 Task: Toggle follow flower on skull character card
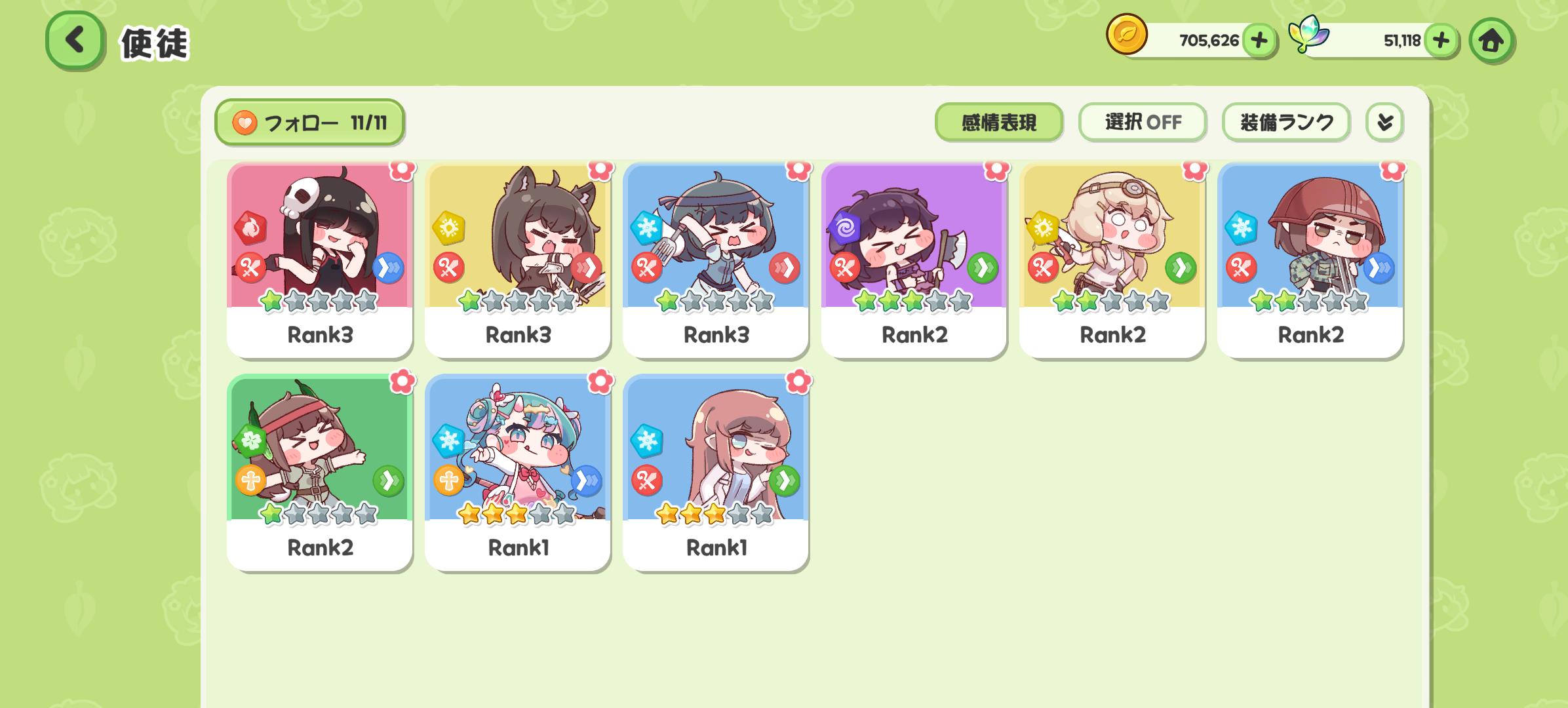[x=402, y=170]
